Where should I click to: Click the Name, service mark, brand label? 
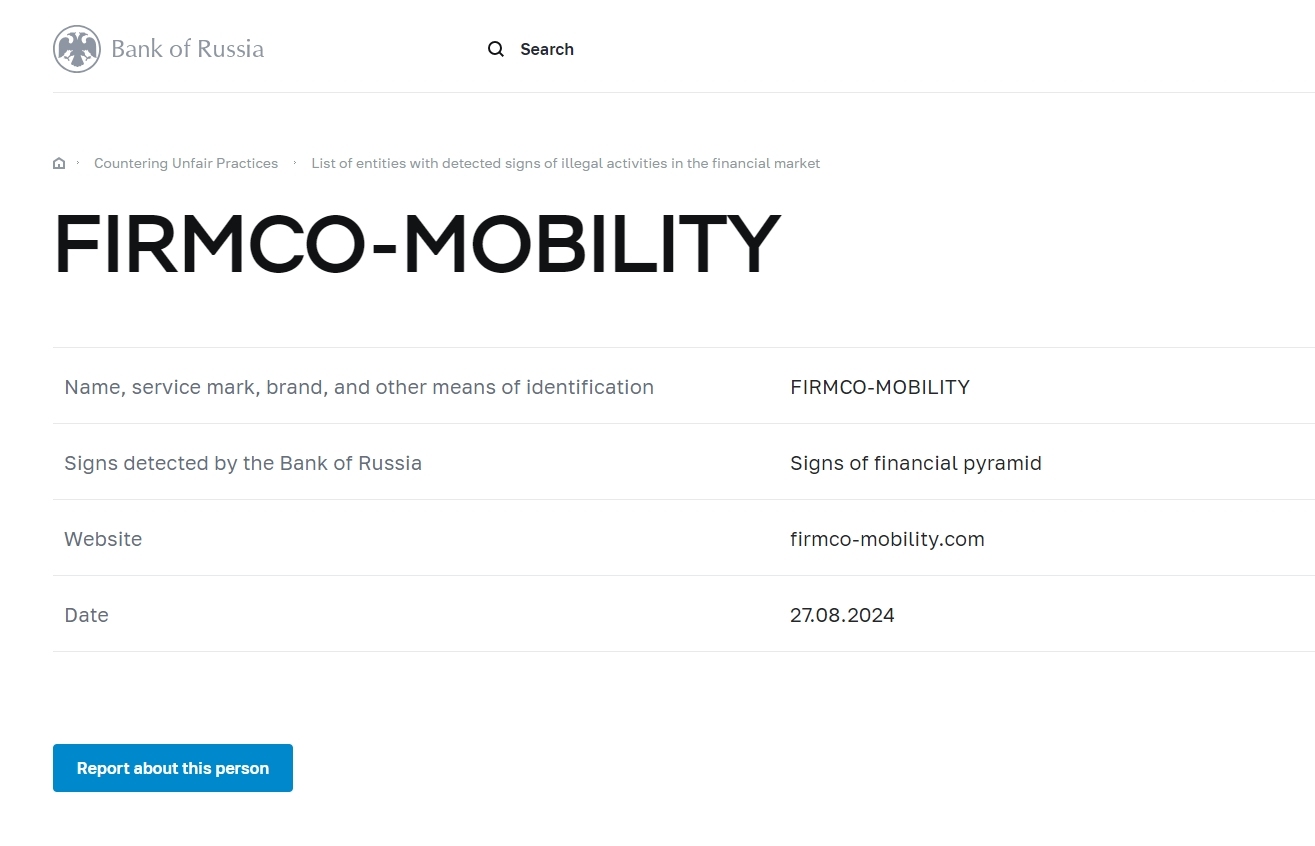tap(359, 387)
